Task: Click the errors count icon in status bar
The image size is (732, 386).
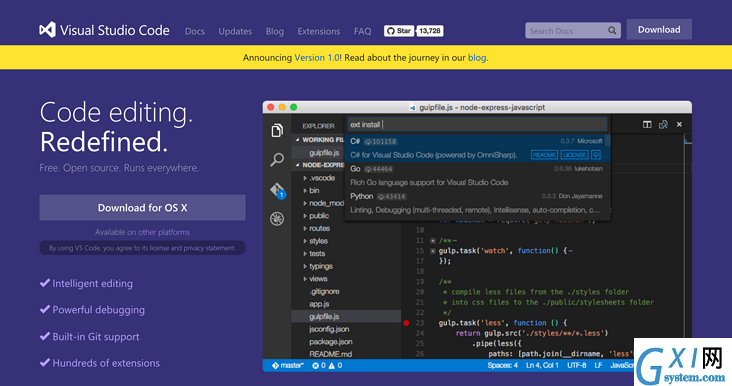Action: click(316, 365)
